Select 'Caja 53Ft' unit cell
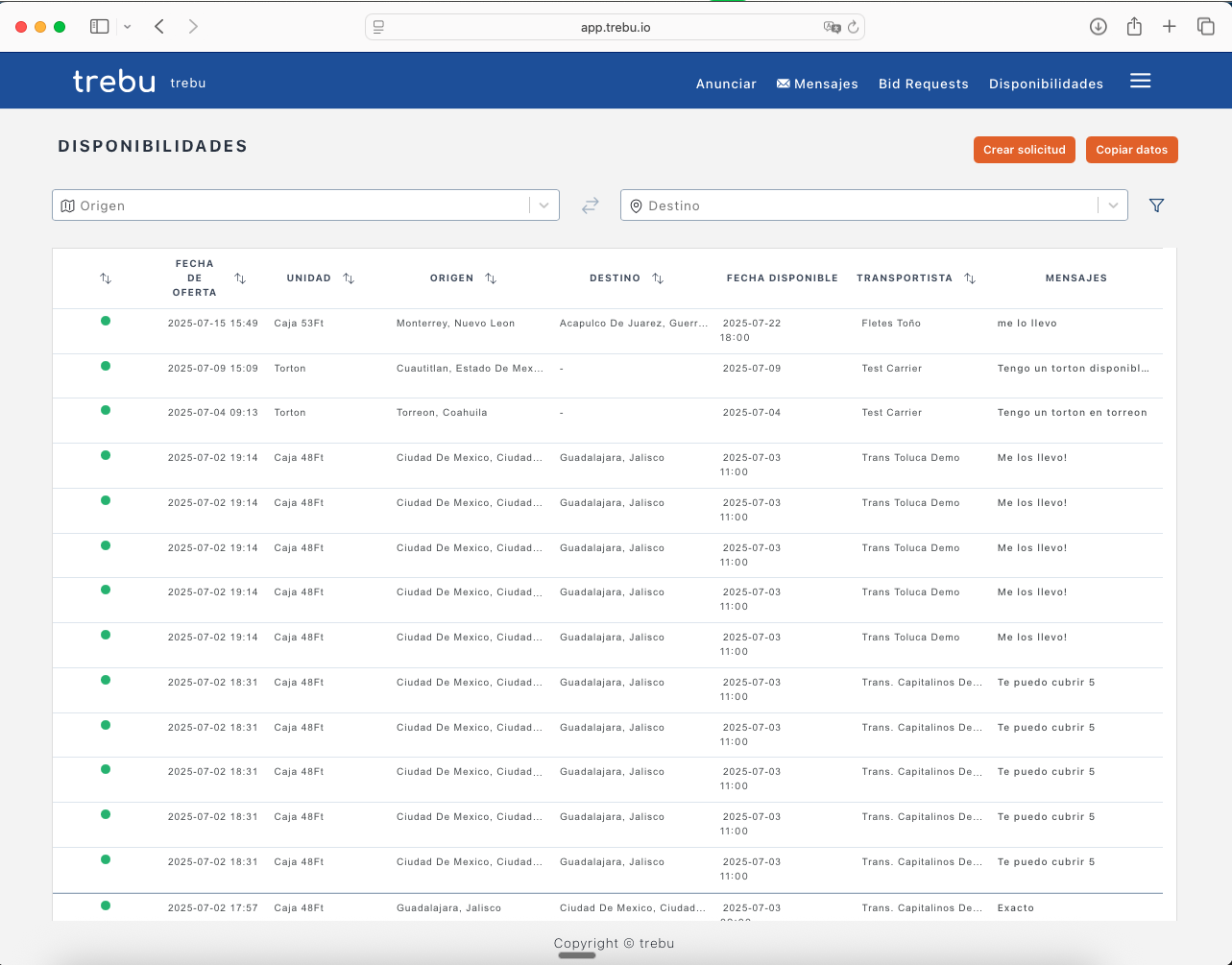The image size is (1232, 965). [299, 324]
